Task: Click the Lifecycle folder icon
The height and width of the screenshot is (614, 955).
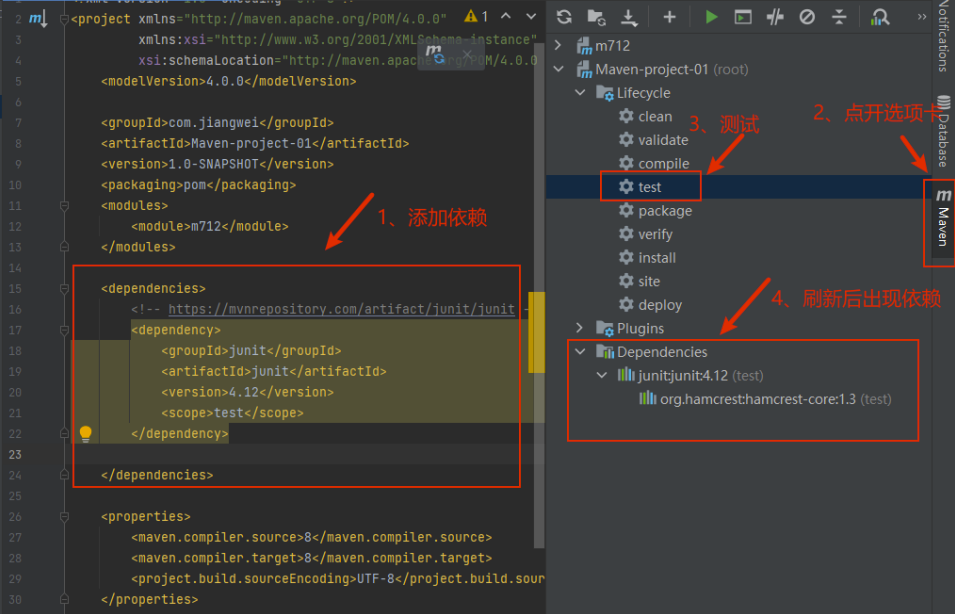Action: click(x=605, y=93)
